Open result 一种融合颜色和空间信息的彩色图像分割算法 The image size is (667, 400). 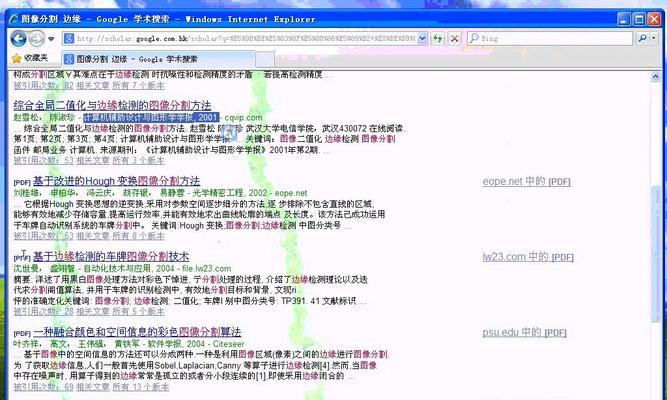coord(137,331)
